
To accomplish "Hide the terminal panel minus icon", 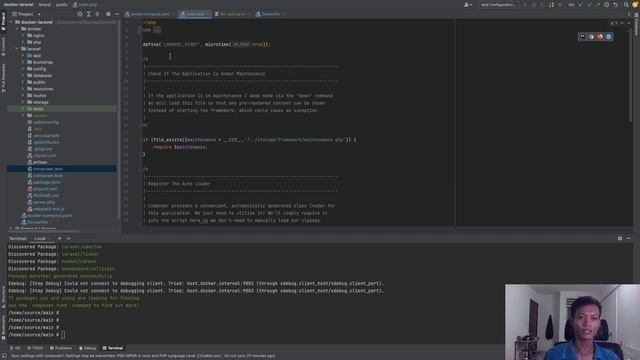I will click(x=629, y=238).
